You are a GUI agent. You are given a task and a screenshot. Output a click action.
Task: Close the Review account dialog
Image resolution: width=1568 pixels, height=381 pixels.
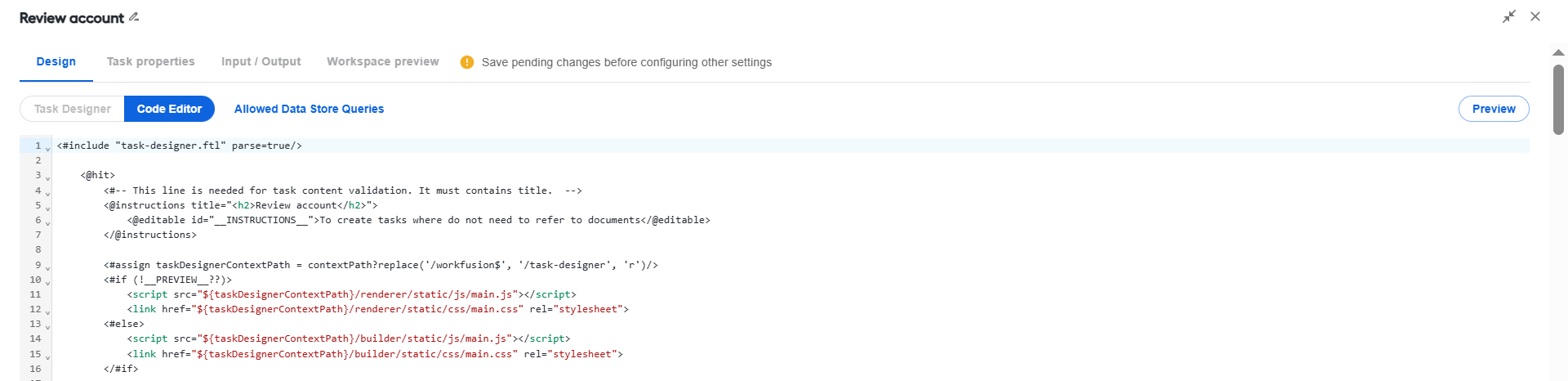1535,16
